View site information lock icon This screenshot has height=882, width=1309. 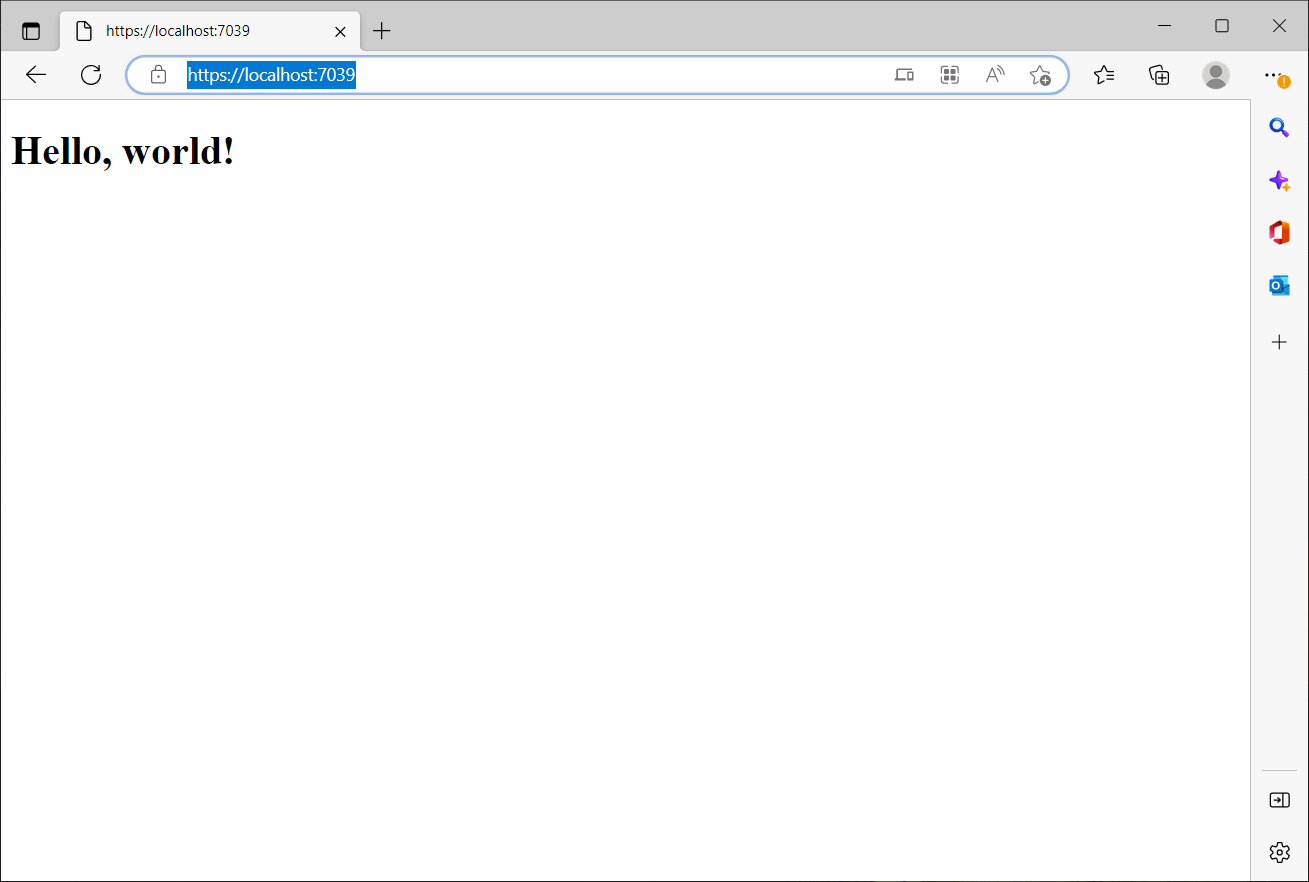[158, 75]
